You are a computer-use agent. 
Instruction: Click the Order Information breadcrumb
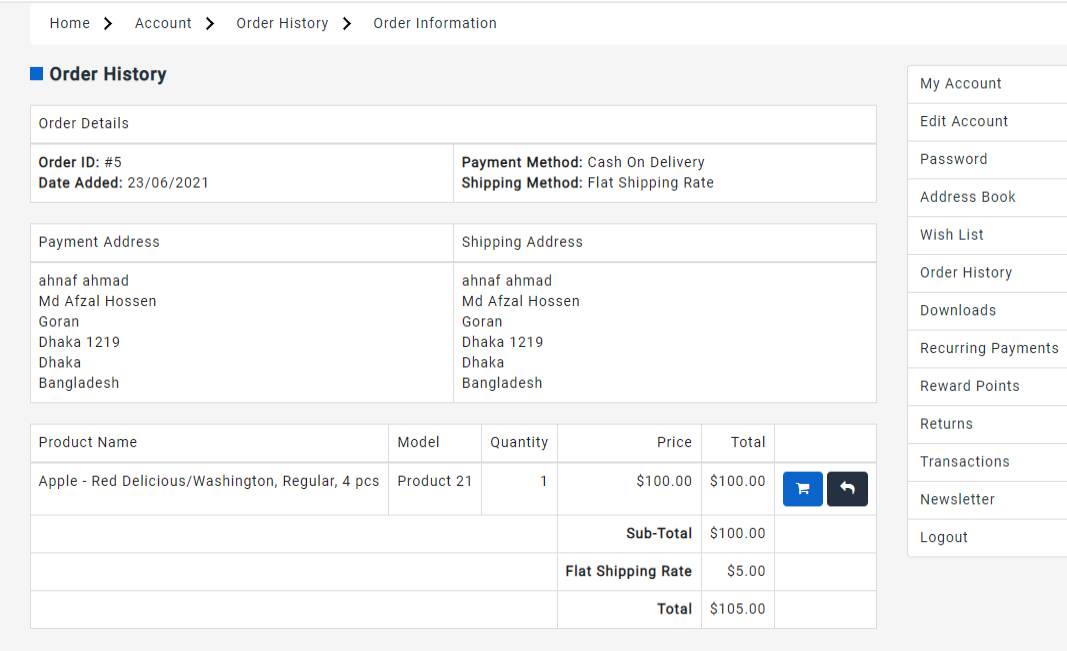pos(435,23)
